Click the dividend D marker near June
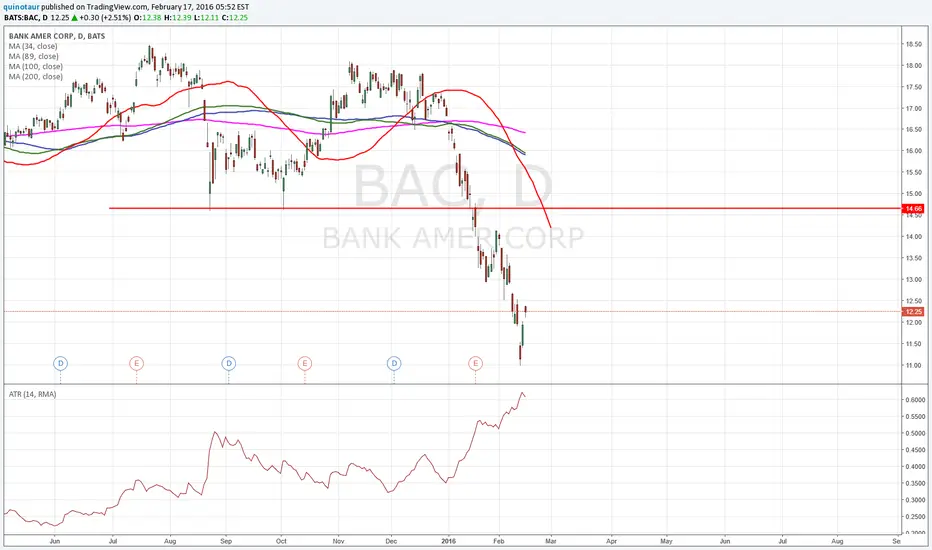The width and height of the screenshot is (932, 550). click(x=60, y=363)
